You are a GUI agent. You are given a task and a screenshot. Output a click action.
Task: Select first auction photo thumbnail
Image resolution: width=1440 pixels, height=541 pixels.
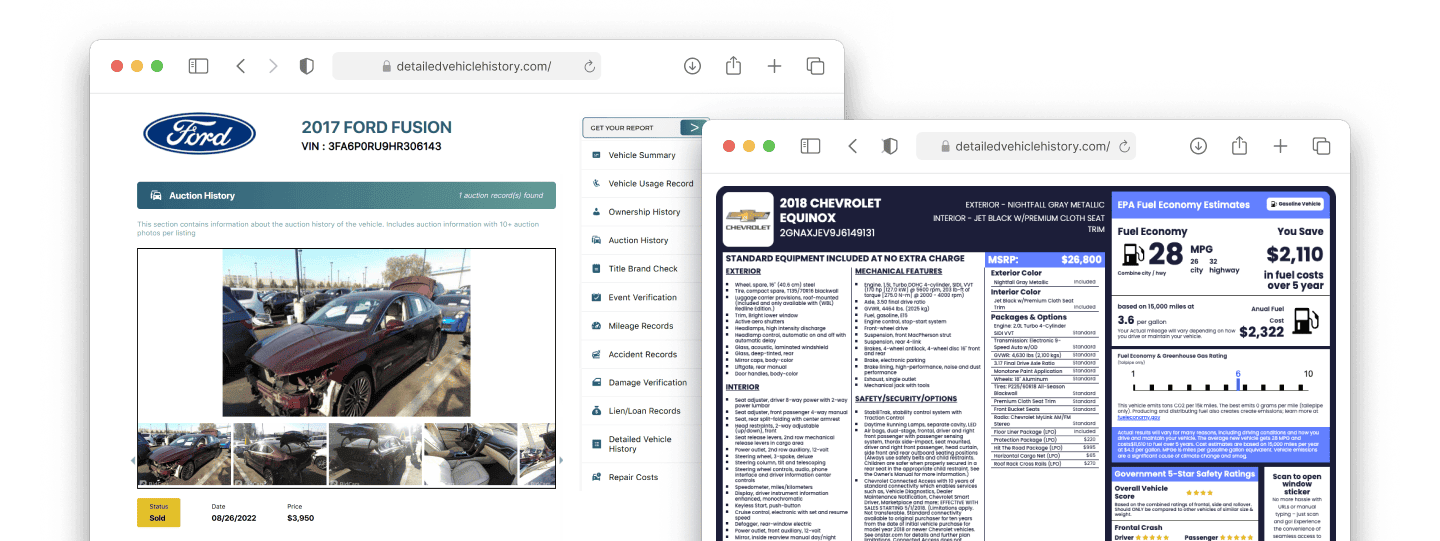coord(184,454)
